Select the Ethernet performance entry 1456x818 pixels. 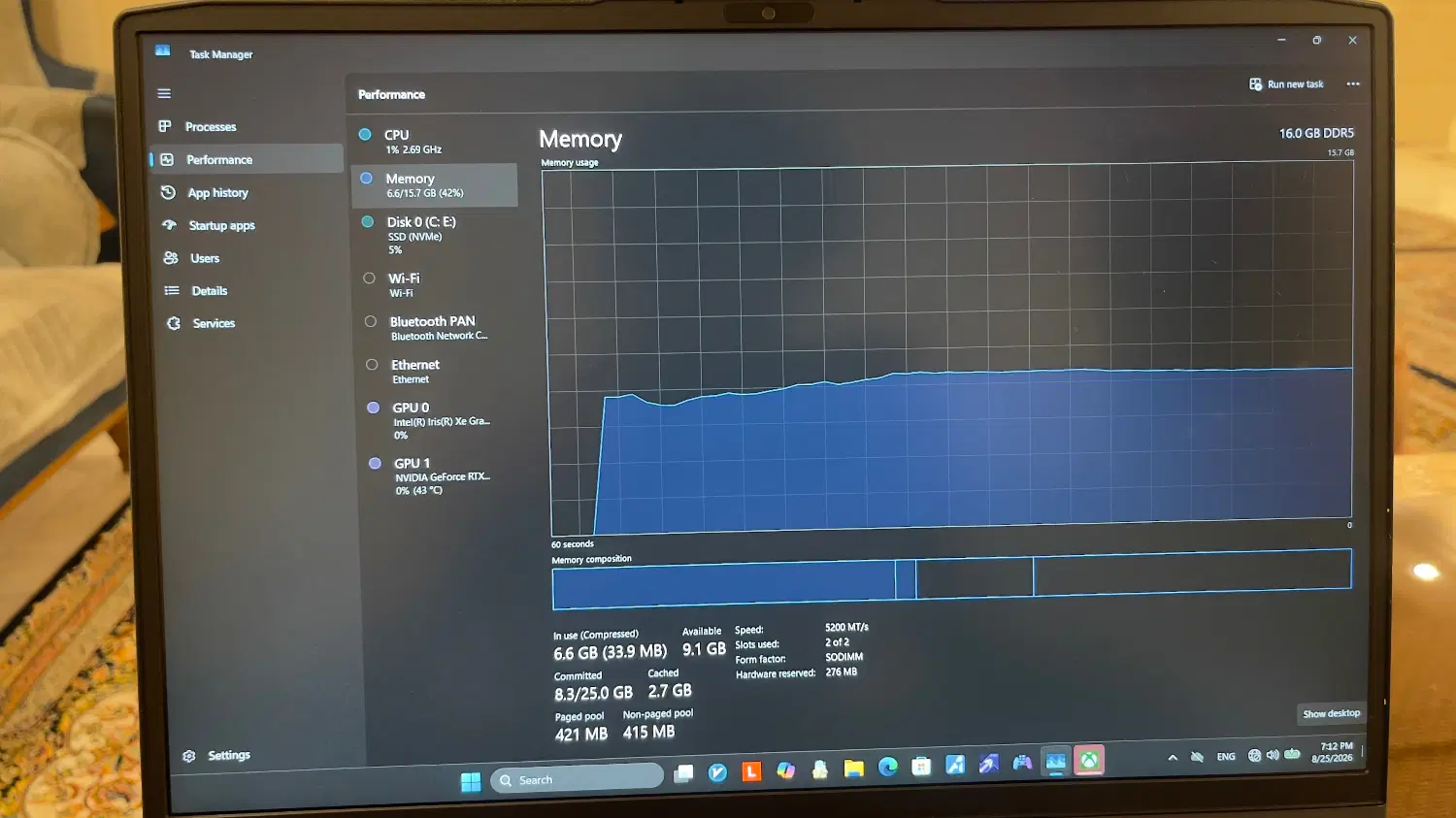tap(439, 372)
